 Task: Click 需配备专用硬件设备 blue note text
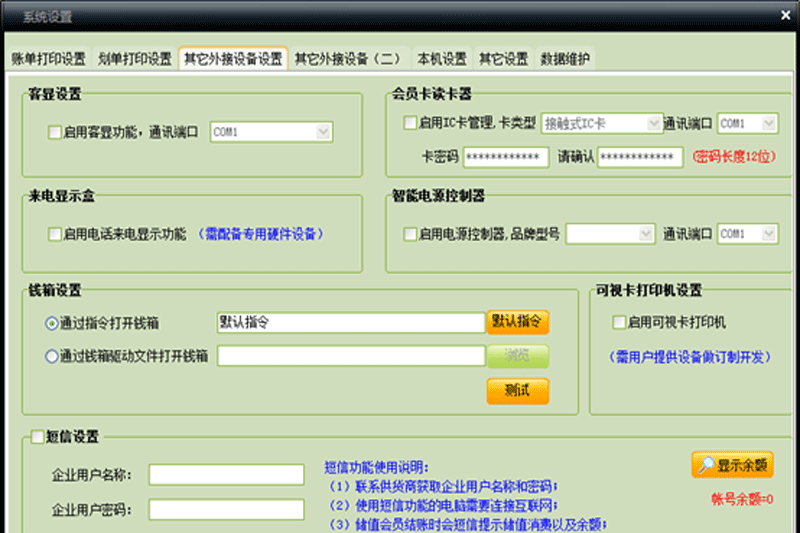260,234
